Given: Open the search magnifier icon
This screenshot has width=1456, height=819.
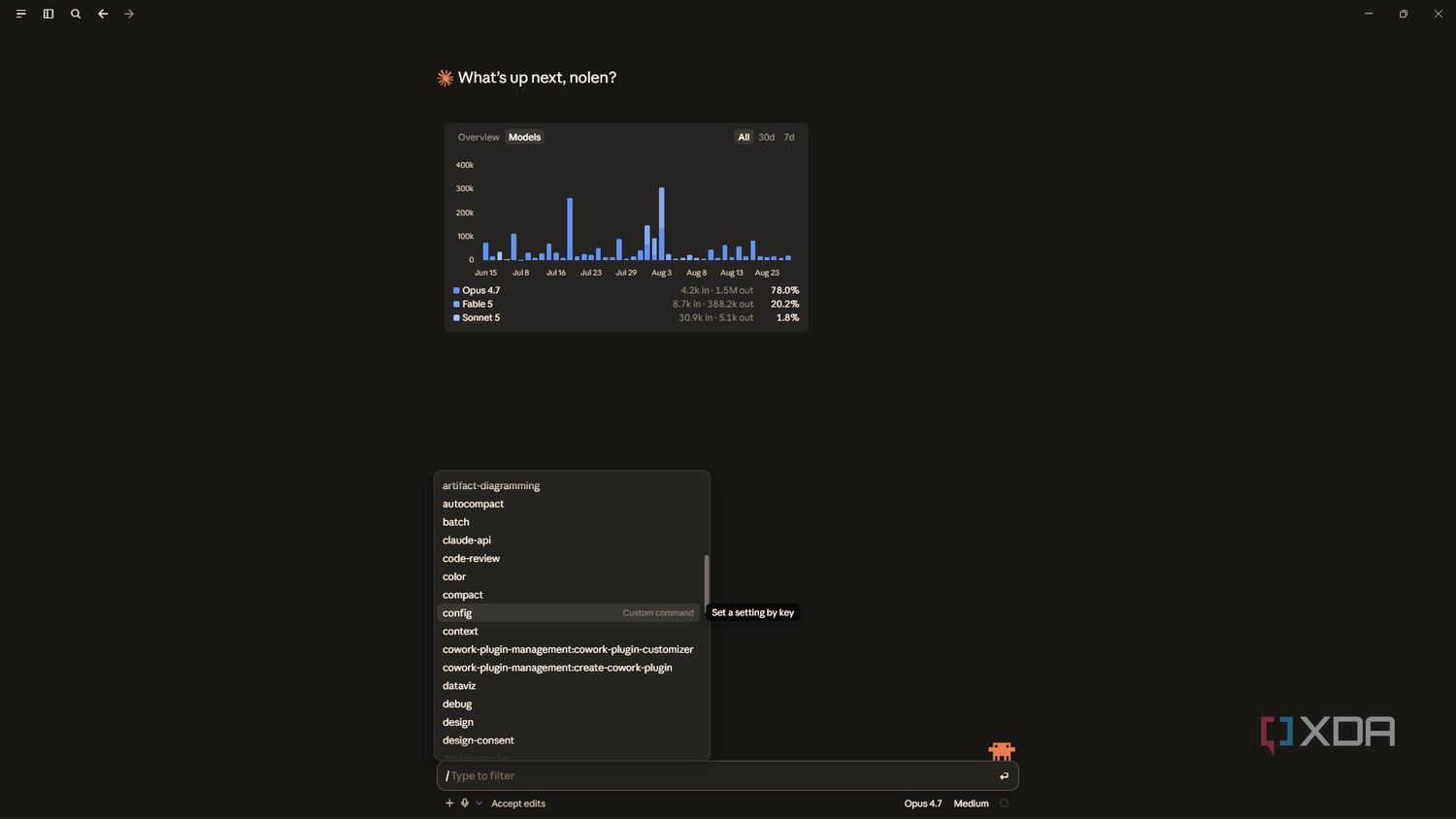Looking at the screenshot, I should (x=76, y=14).
